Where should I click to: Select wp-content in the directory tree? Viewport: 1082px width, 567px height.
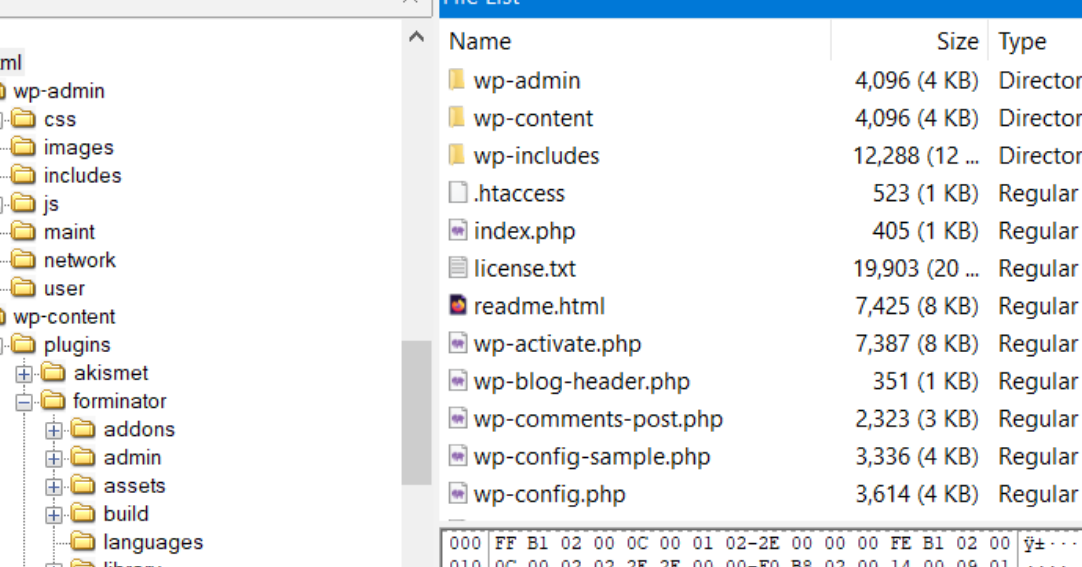click(x=64, y=317)
